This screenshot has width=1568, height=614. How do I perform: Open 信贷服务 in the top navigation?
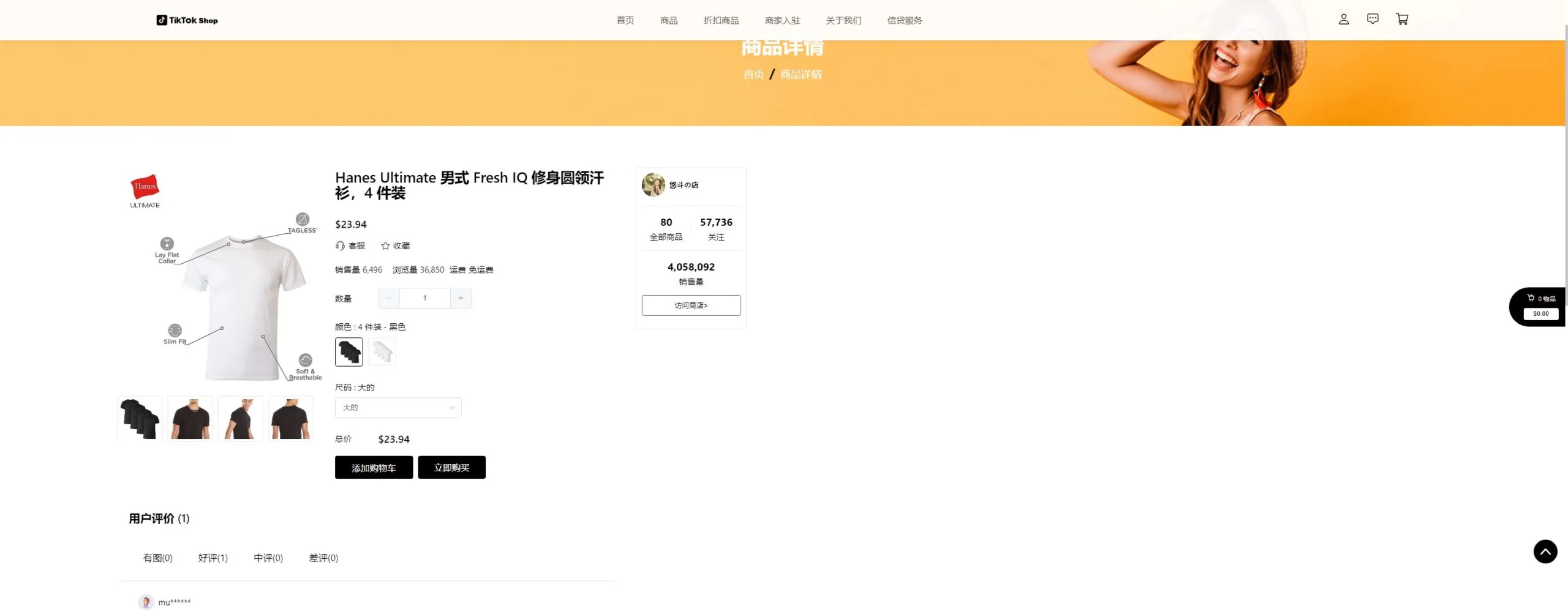[x=905, y=20]
